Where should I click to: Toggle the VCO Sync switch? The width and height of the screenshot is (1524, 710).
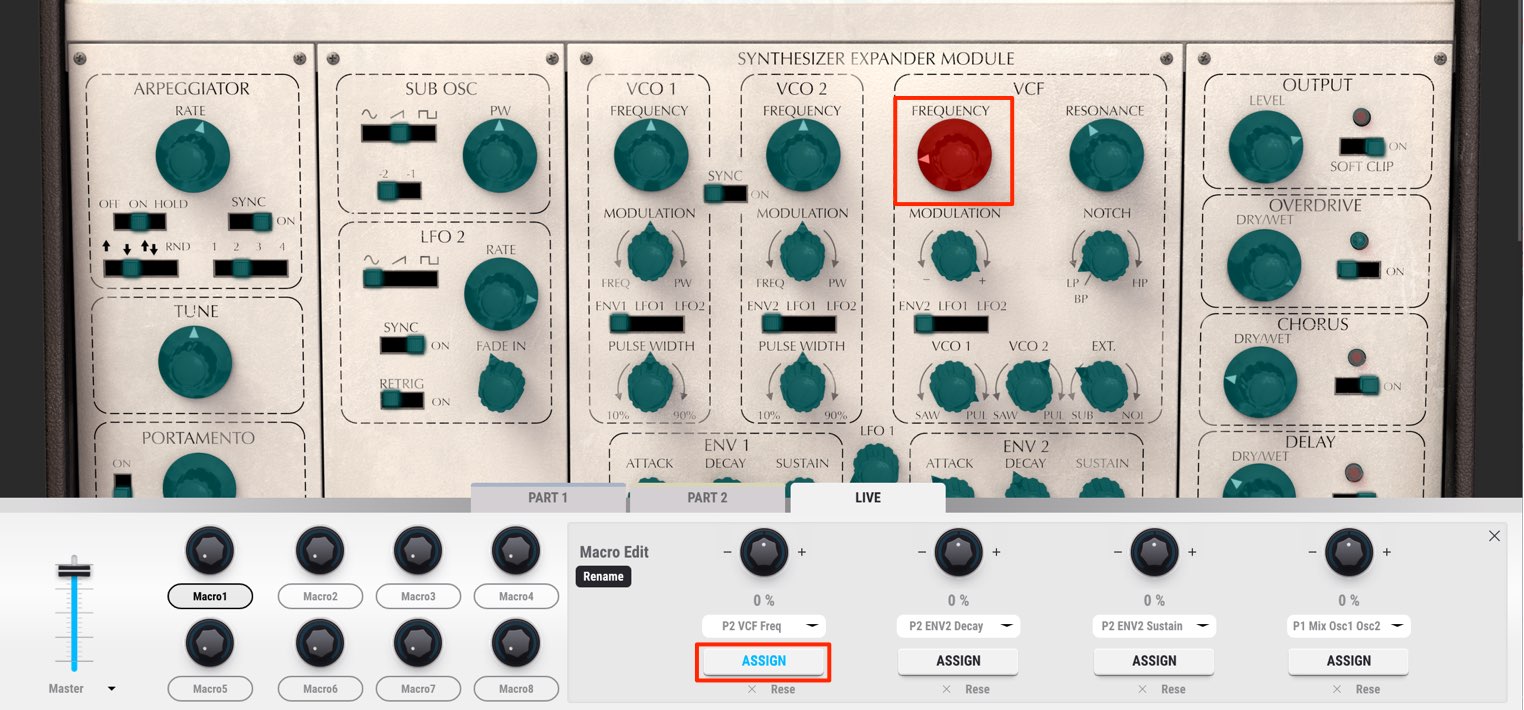pos(725,193)
